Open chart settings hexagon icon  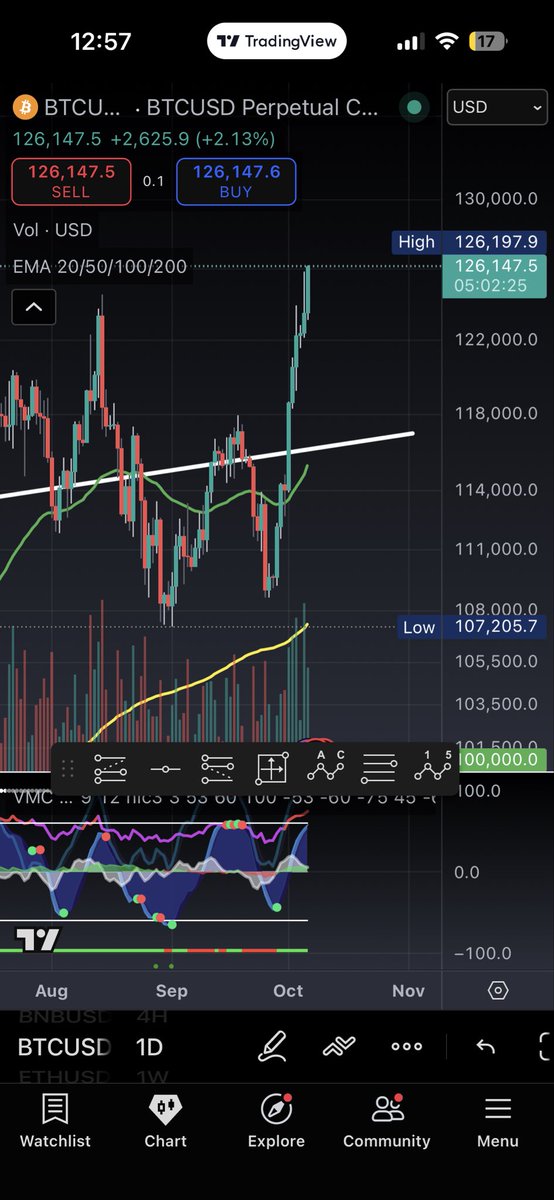click(x=498, y=991)
